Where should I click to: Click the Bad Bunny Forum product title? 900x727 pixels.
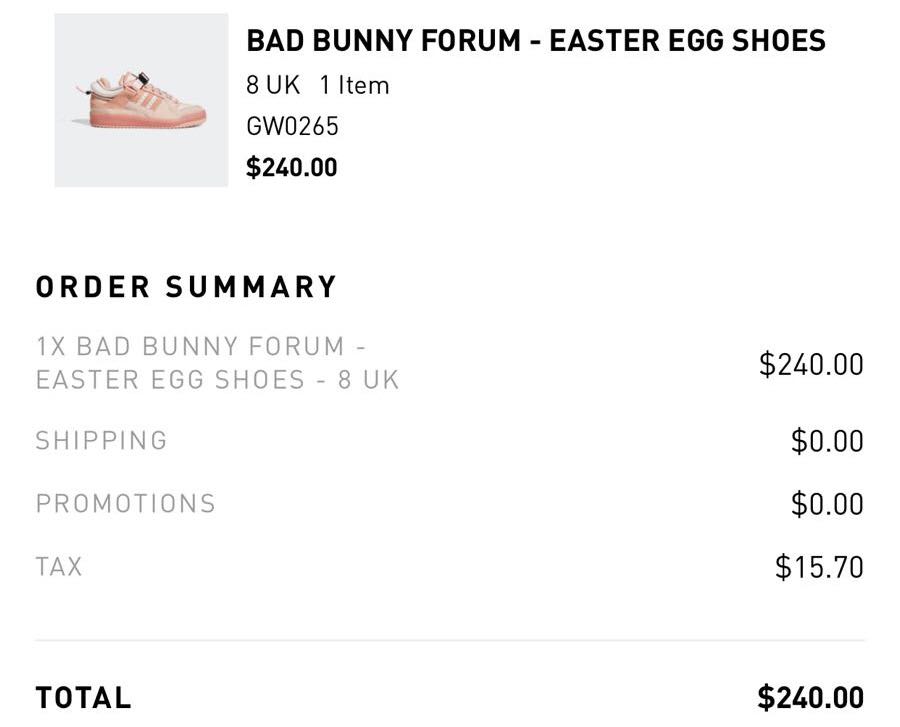[x=536, y=41]
